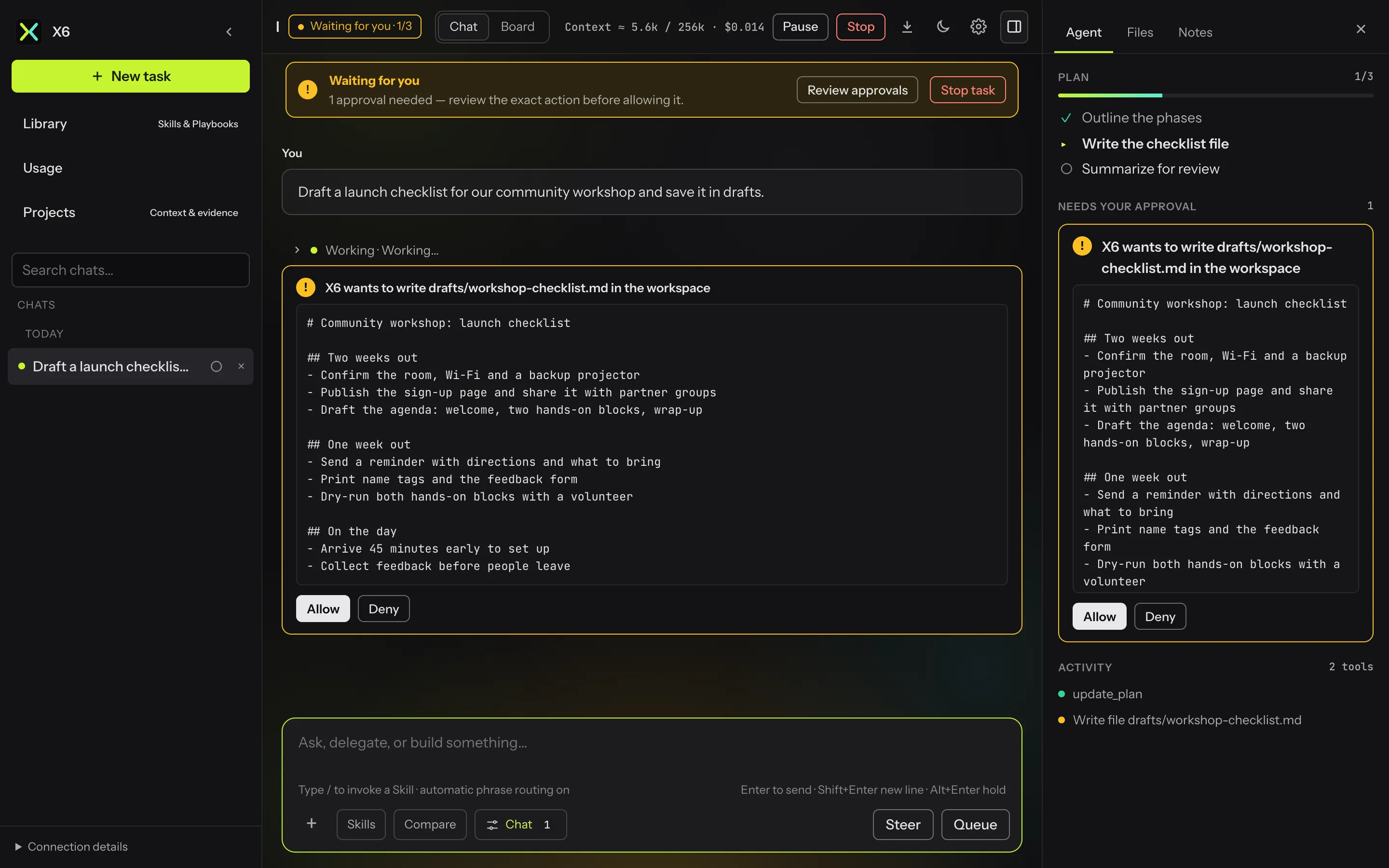Open the Skills picker in composer
Screen dimensions: 1389x868
point(361,825)
